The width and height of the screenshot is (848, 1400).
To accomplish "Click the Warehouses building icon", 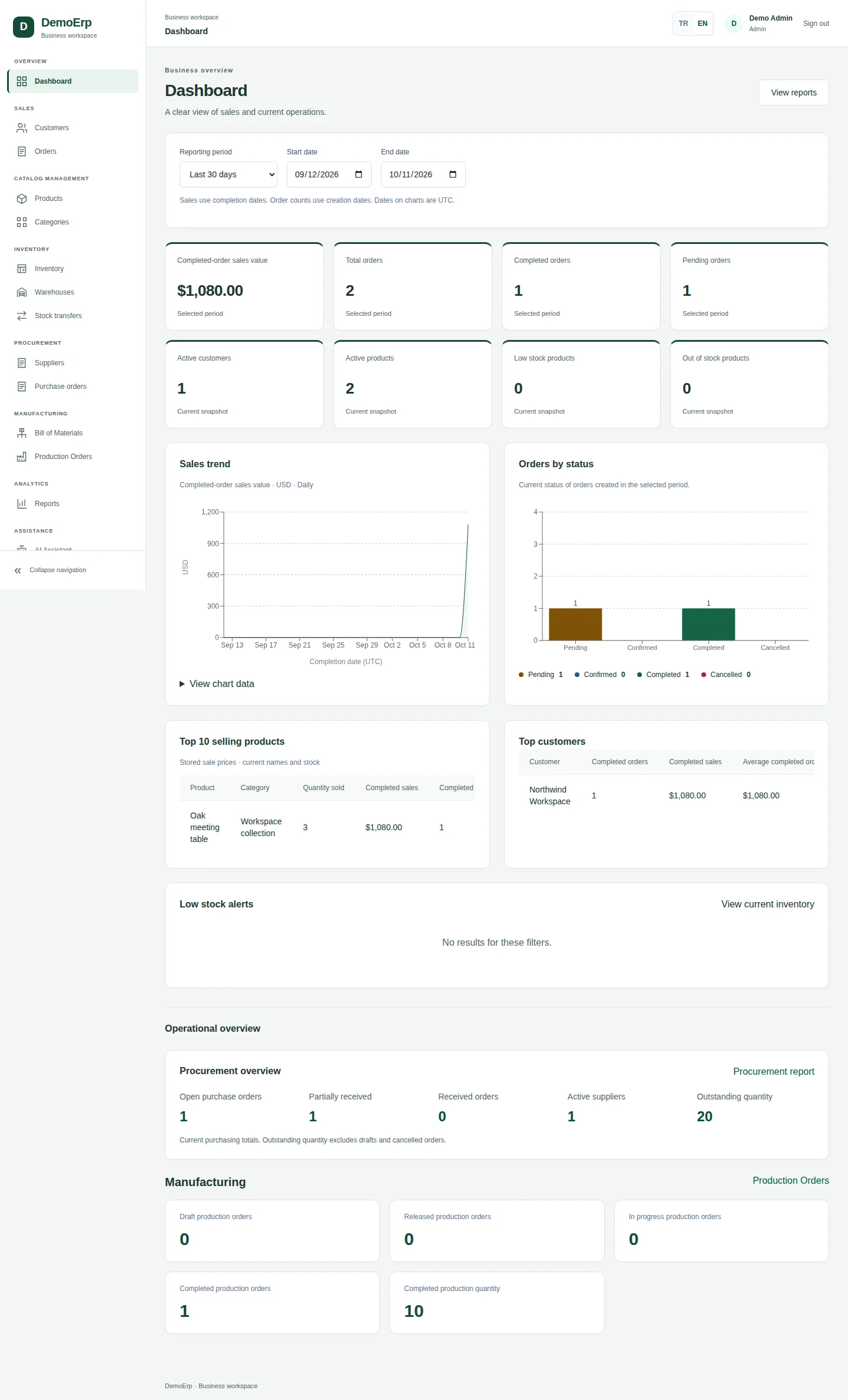I will [x=22, y=292].
